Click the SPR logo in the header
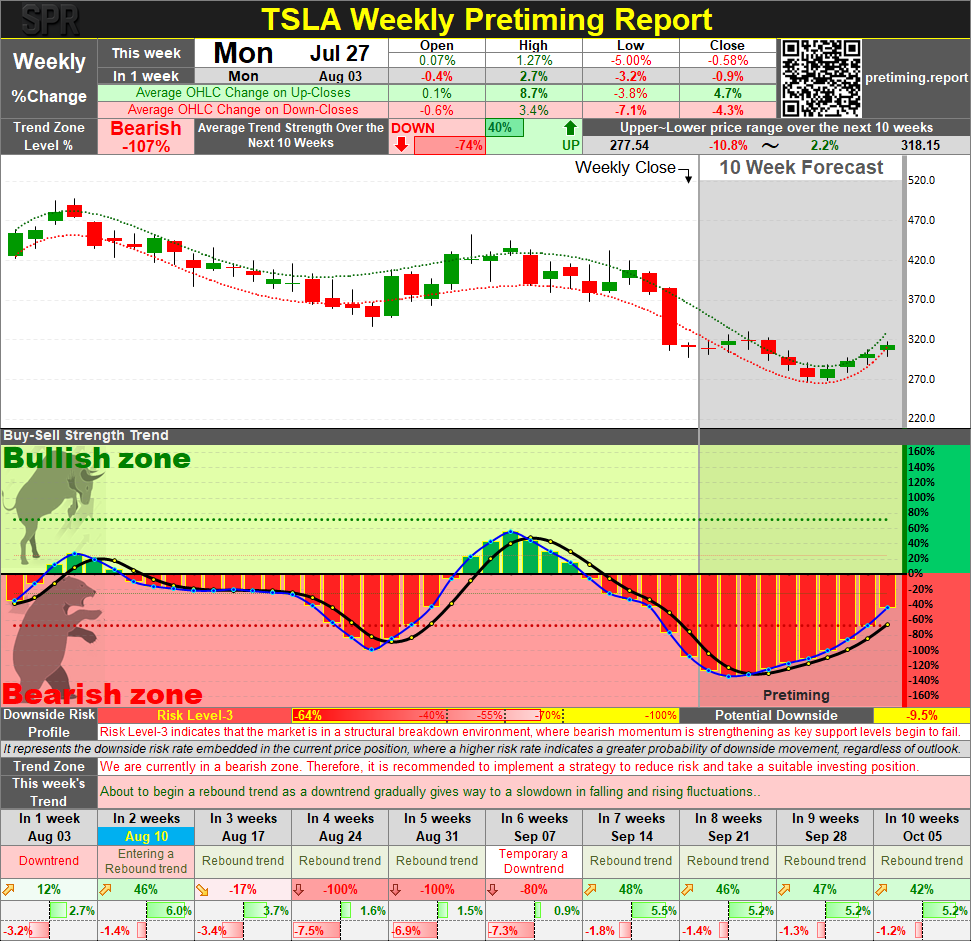The height and width of the screenshot is (941, 971). pos(50,20)
